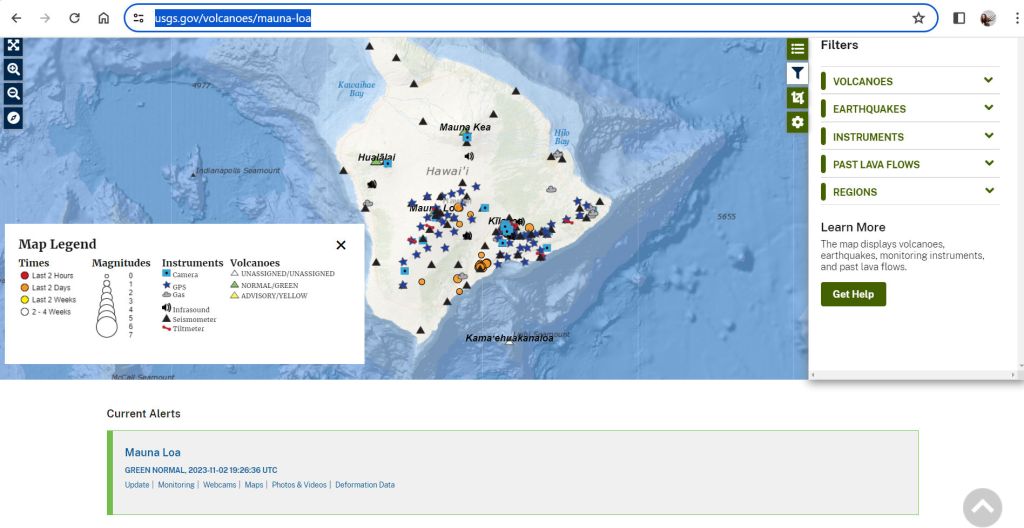Expand the Earthquakes filter section
Viewport: 1024px width, 528px height.
909,109
